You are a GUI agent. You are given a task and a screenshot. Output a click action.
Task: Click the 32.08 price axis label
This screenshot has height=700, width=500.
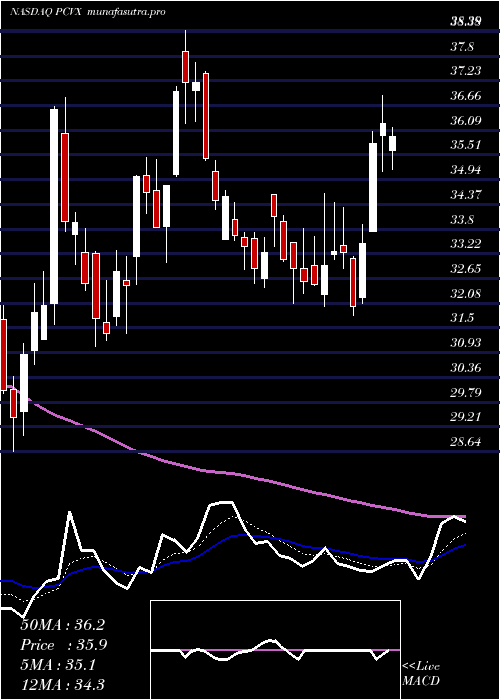click(465, 294)
